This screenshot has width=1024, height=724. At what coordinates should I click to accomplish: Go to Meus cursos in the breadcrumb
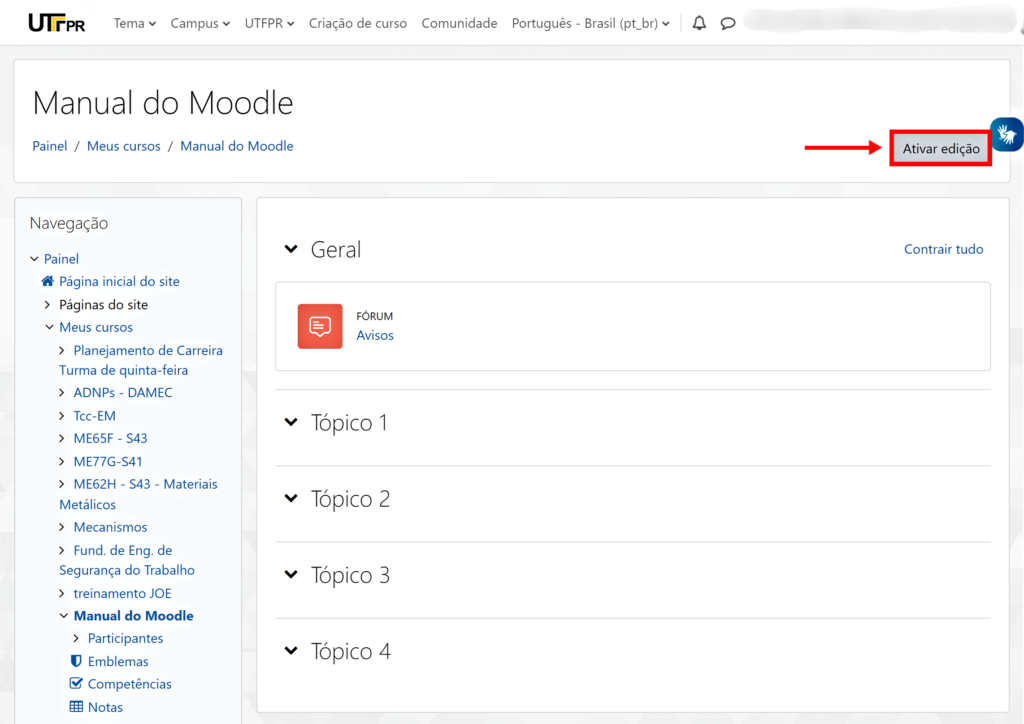(x=123, y=146)
